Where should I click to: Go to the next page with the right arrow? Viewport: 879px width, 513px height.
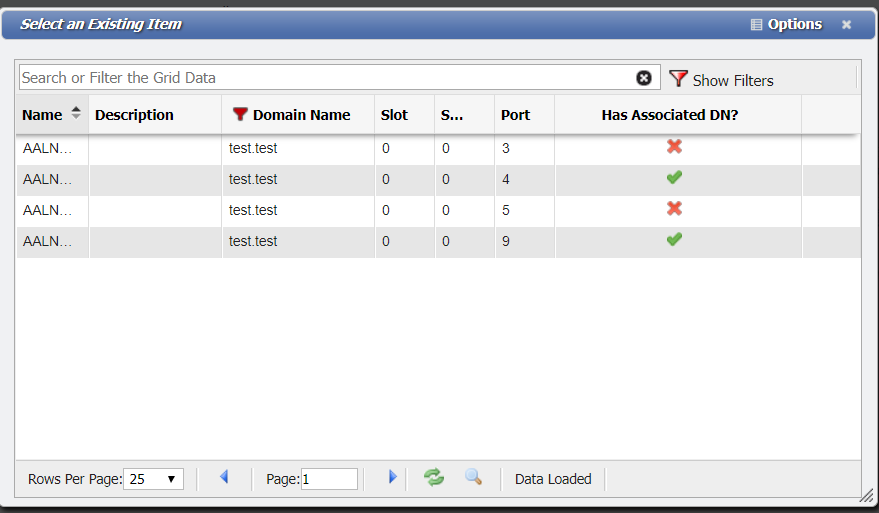point(392,478)
